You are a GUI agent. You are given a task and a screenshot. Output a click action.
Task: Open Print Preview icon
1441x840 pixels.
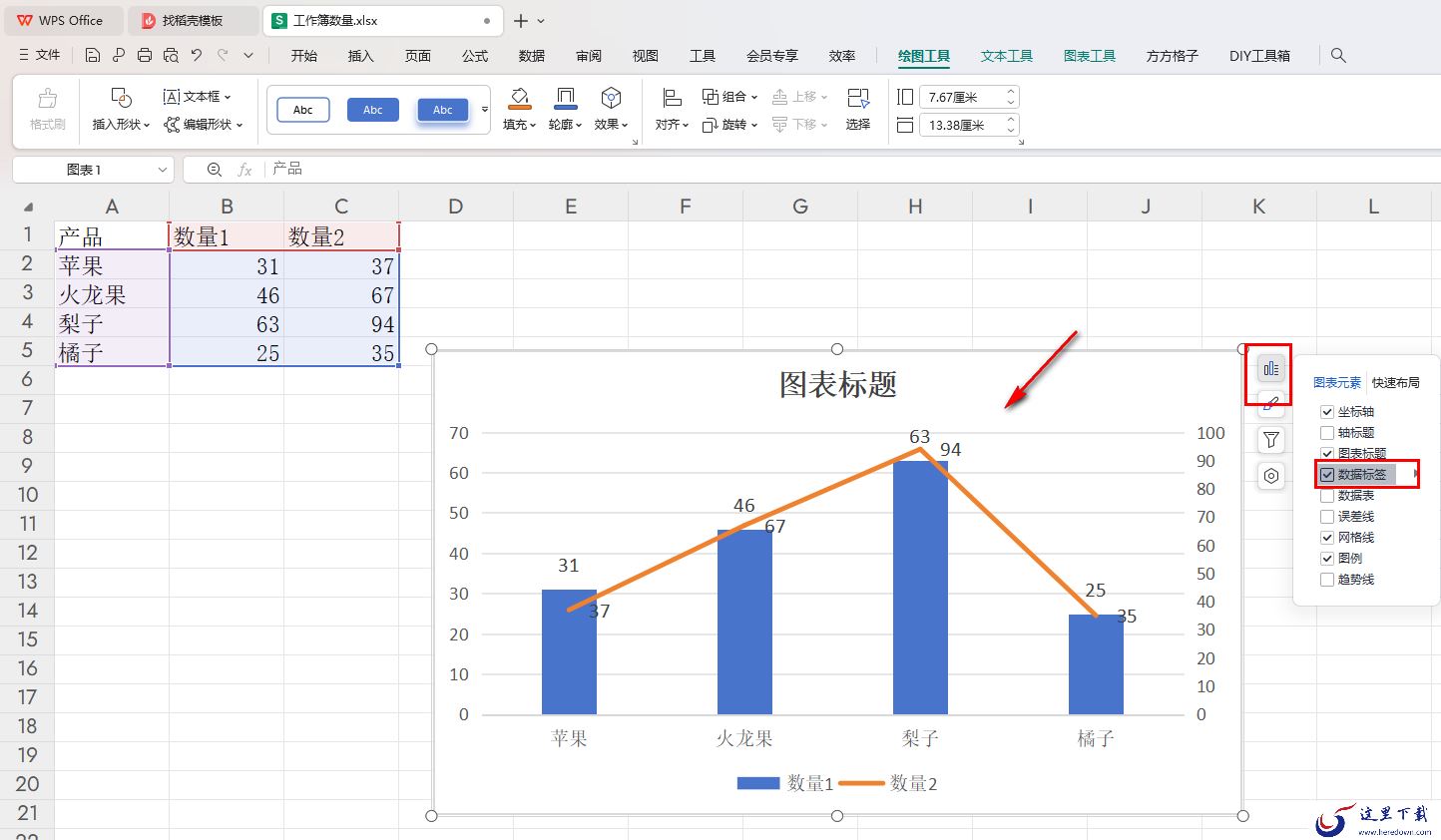tap(171, 55)
